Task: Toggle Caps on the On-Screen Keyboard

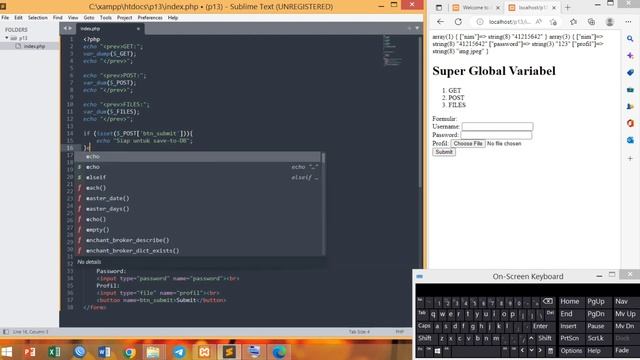Action: click(x=424, y=326)
